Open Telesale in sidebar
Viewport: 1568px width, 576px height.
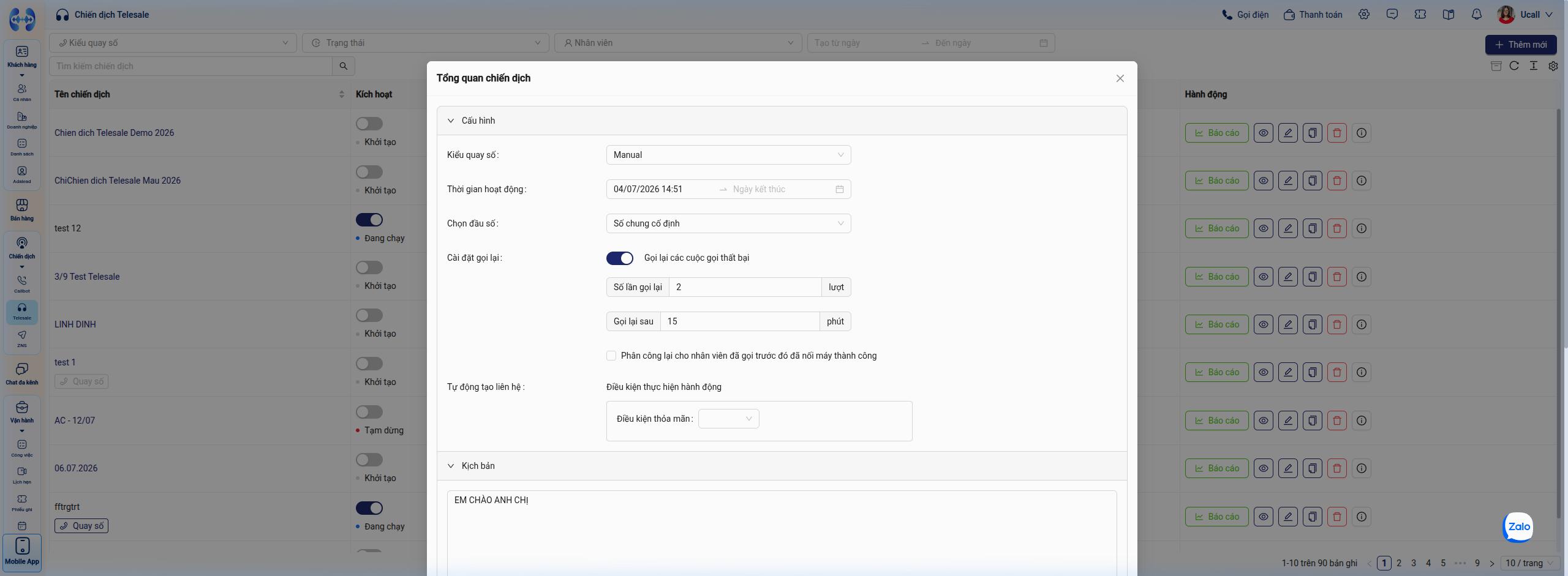pyautogui.click(x=22, y=311)
